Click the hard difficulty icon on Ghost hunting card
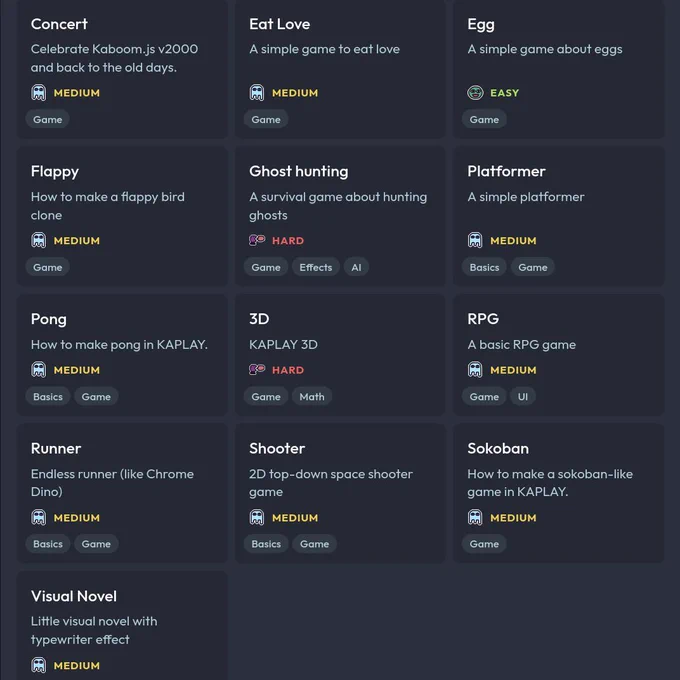The width and height of the screenshot is (680, 680). click(257, 240)
